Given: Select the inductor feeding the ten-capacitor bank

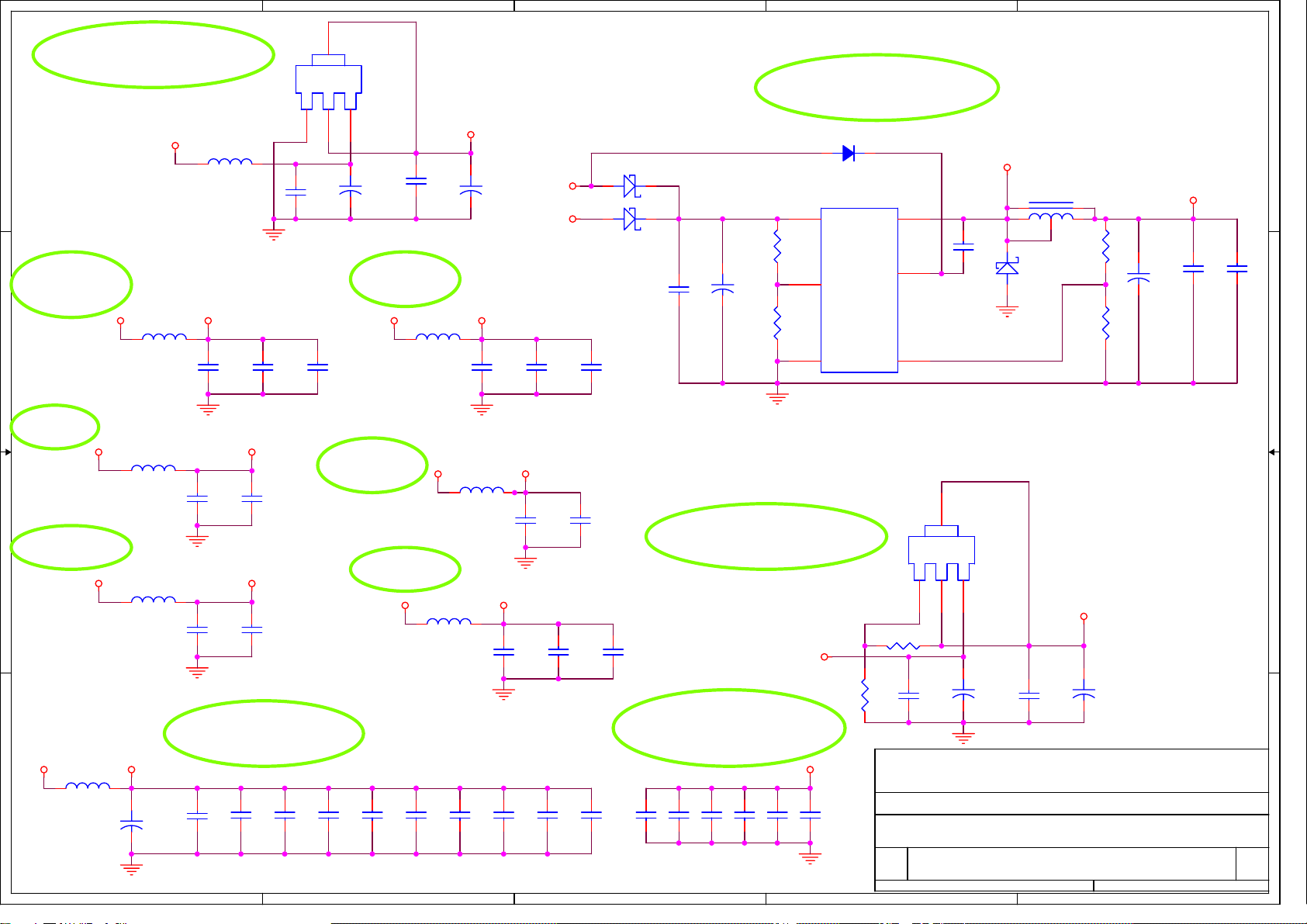Looking at the screenshot, I should pyautogui.click(x=88, y=786).
